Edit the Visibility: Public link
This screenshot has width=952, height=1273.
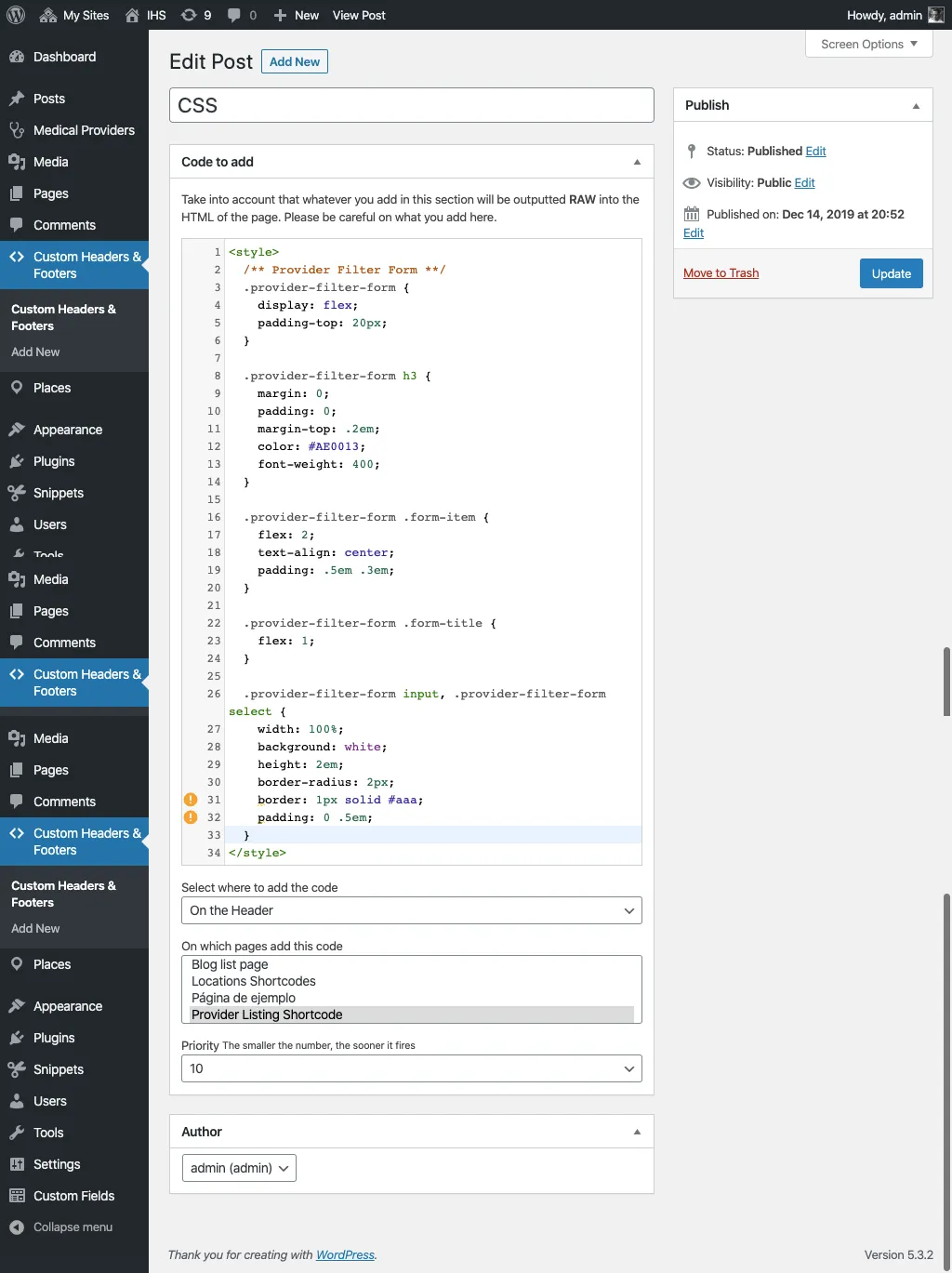point(804,182)
